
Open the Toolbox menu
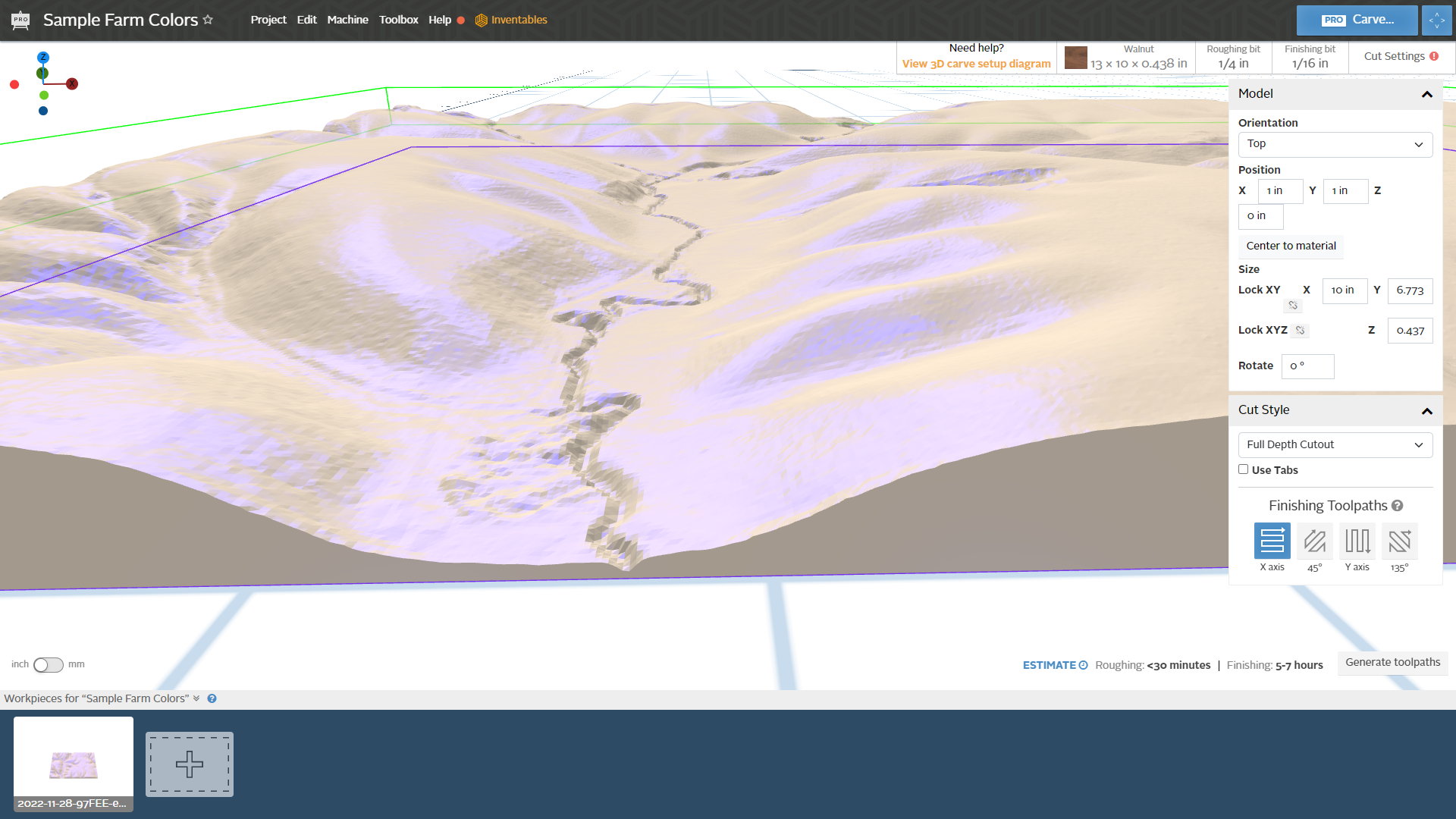point(399,20)
